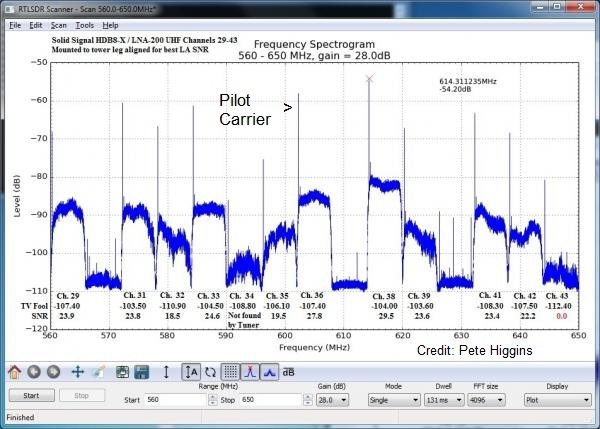Toggle the peak marker button
This screenshot has height=429, width=600.
click(249, 371)
